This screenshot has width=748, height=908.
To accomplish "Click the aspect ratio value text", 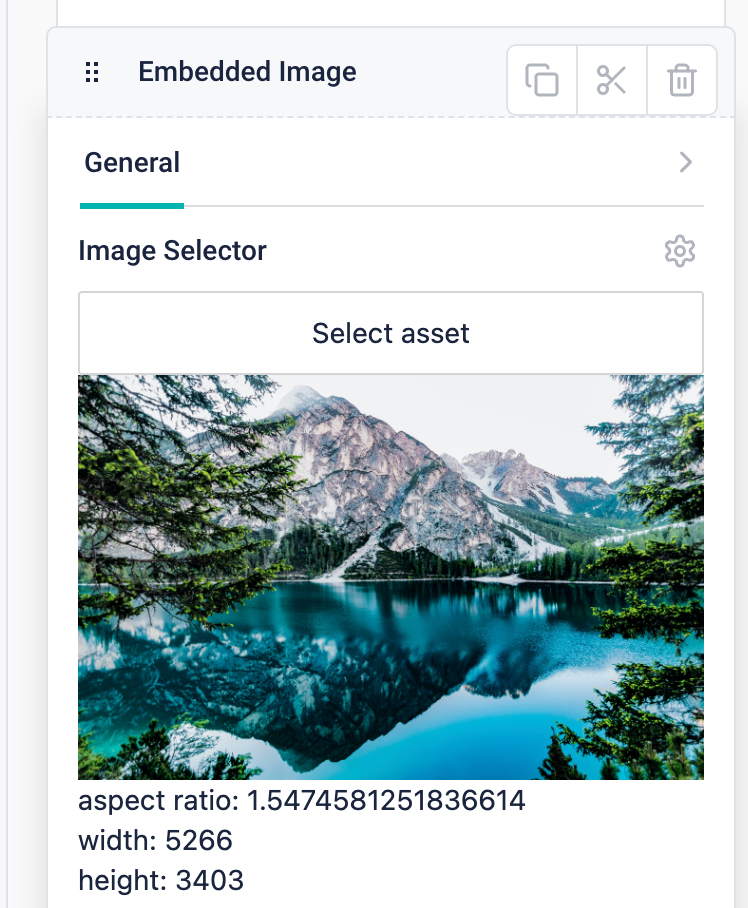I will pos(386,800).
